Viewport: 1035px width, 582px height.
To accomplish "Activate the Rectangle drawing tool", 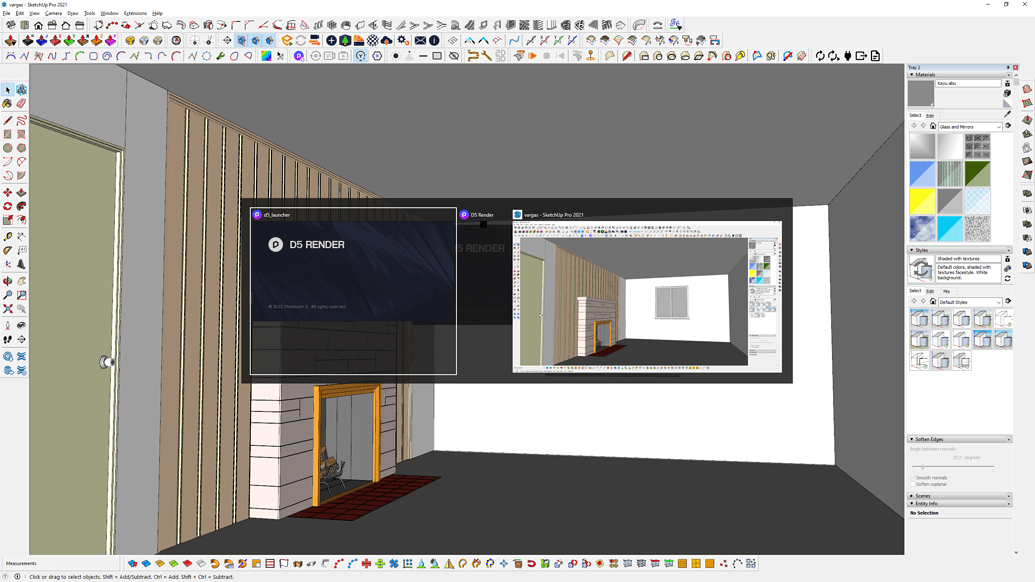I will pyautogui.click(x=9, y=133).
